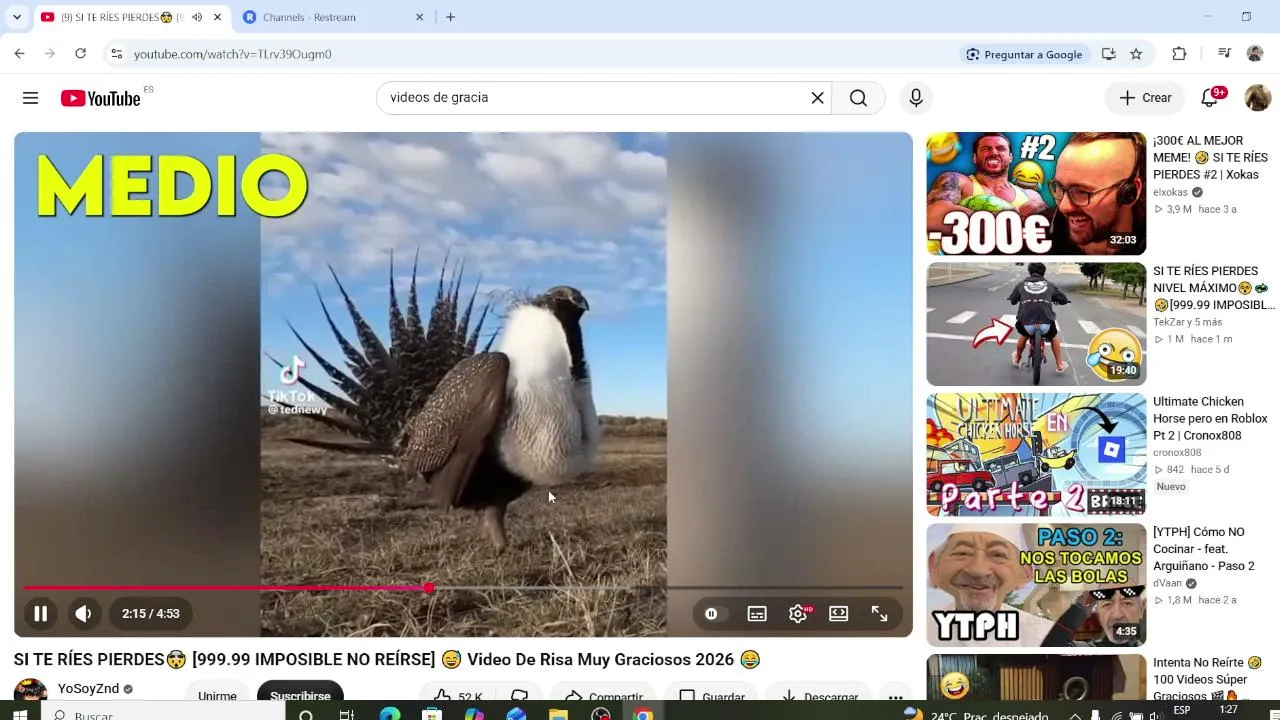
Task: Mute the audio of the YouTube tab
Action: (197, 17)
